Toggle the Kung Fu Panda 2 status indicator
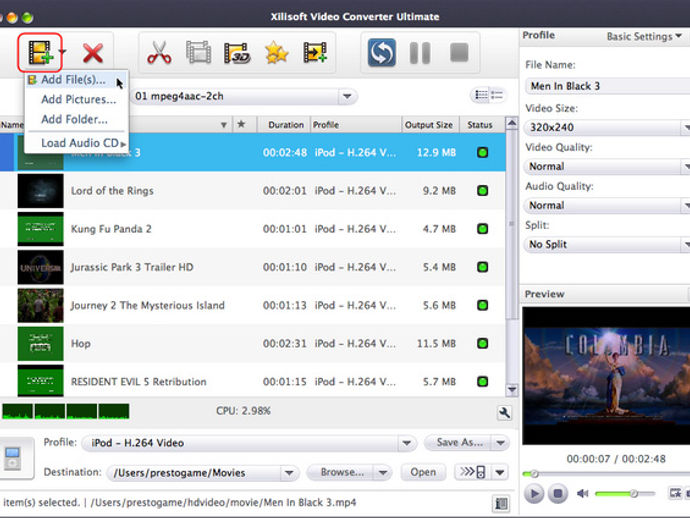This screenshot has width=690, height=518. pyautogui.click(x=483, y=229)
